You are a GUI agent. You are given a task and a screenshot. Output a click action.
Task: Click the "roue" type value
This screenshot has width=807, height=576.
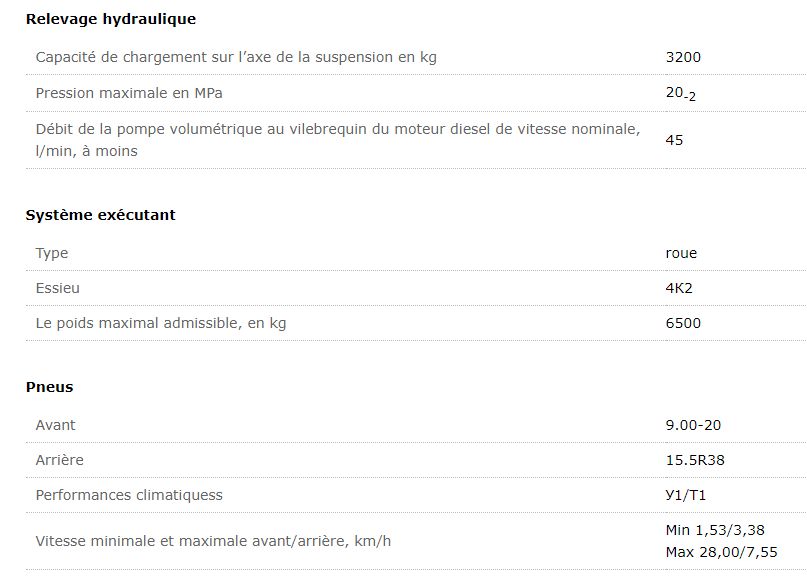tap(681, 253)
